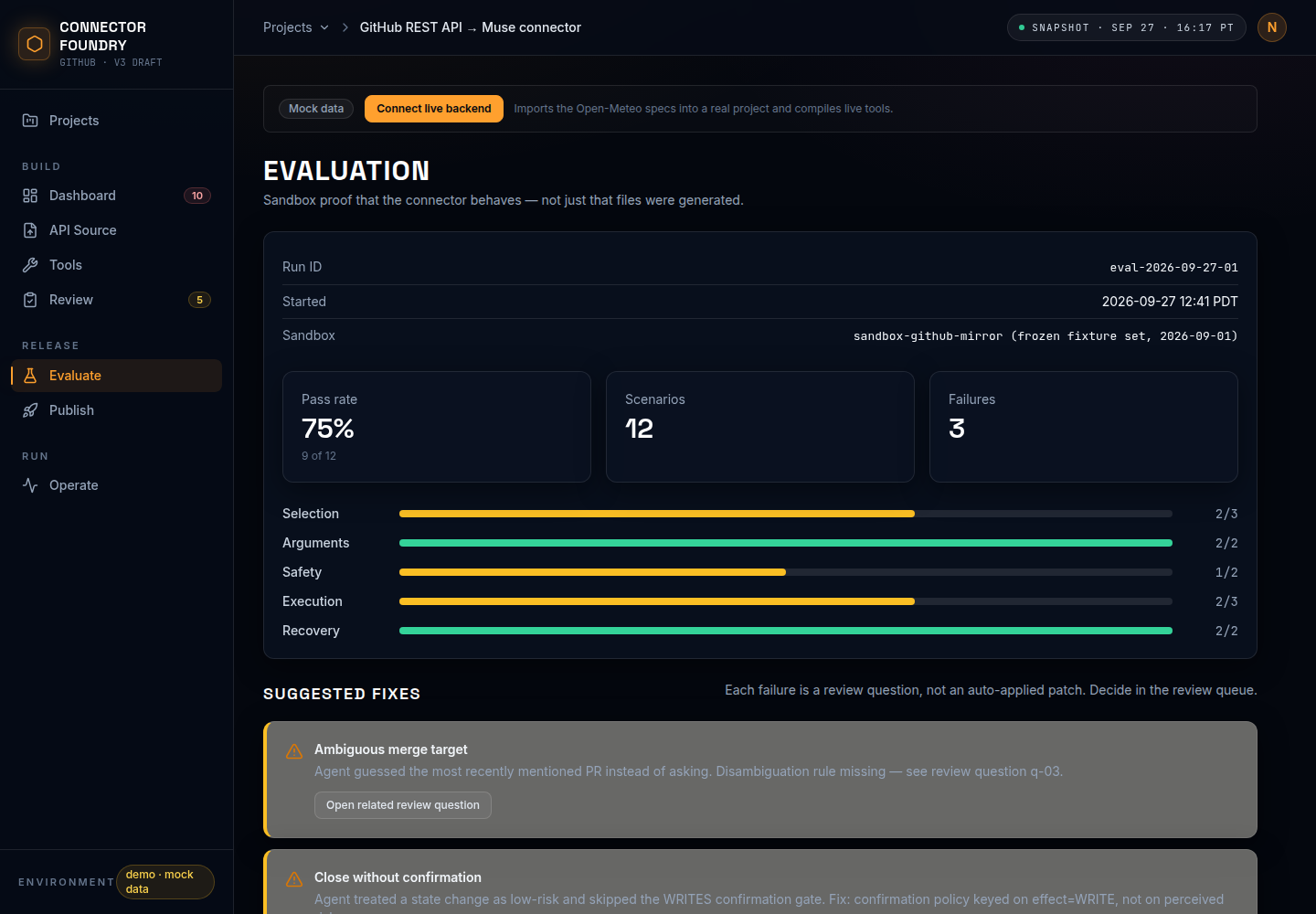The image size is (1316, 914).
Task: Click the Projects folder icon in sidebar
Action: pos(30,121)
